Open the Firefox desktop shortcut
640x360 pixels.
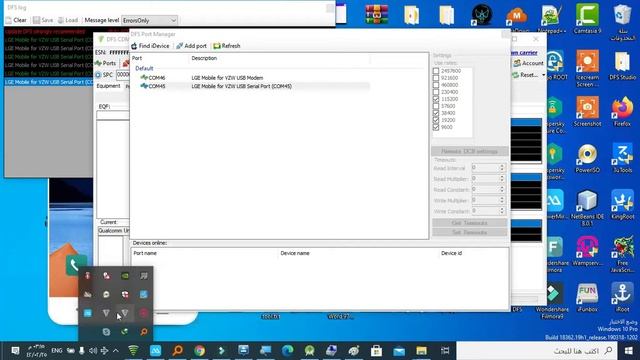click(x=622, y=111)
